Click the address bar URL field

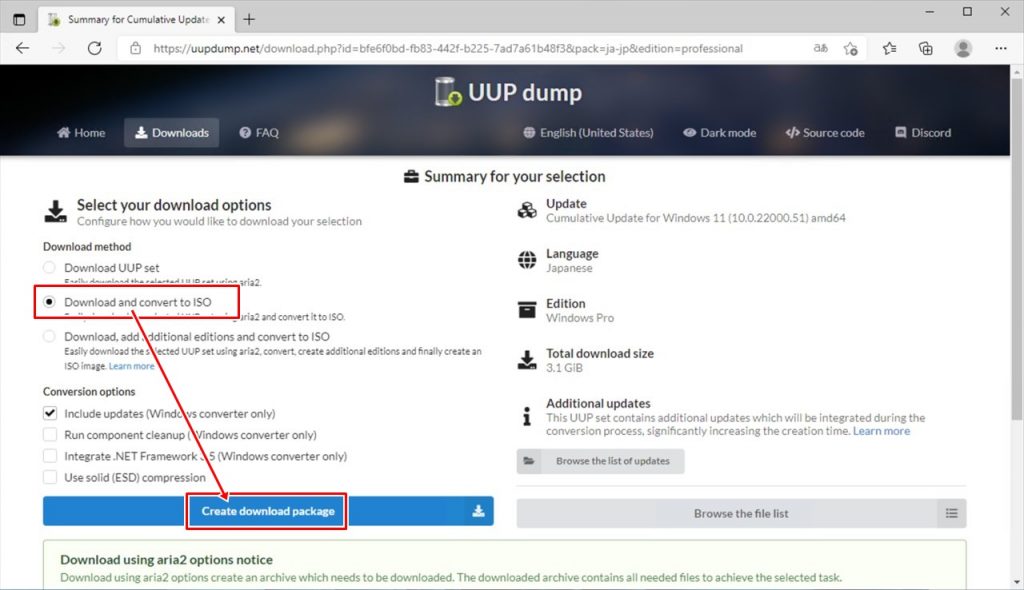[448, 48]
